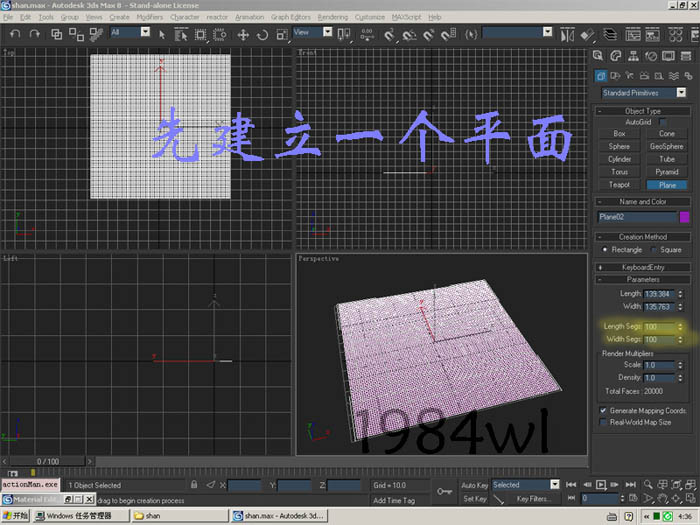Image resolution: width=700 pixels, height=525 pixels.
Task: Select the Square creation method
Action: click(654, 250)
